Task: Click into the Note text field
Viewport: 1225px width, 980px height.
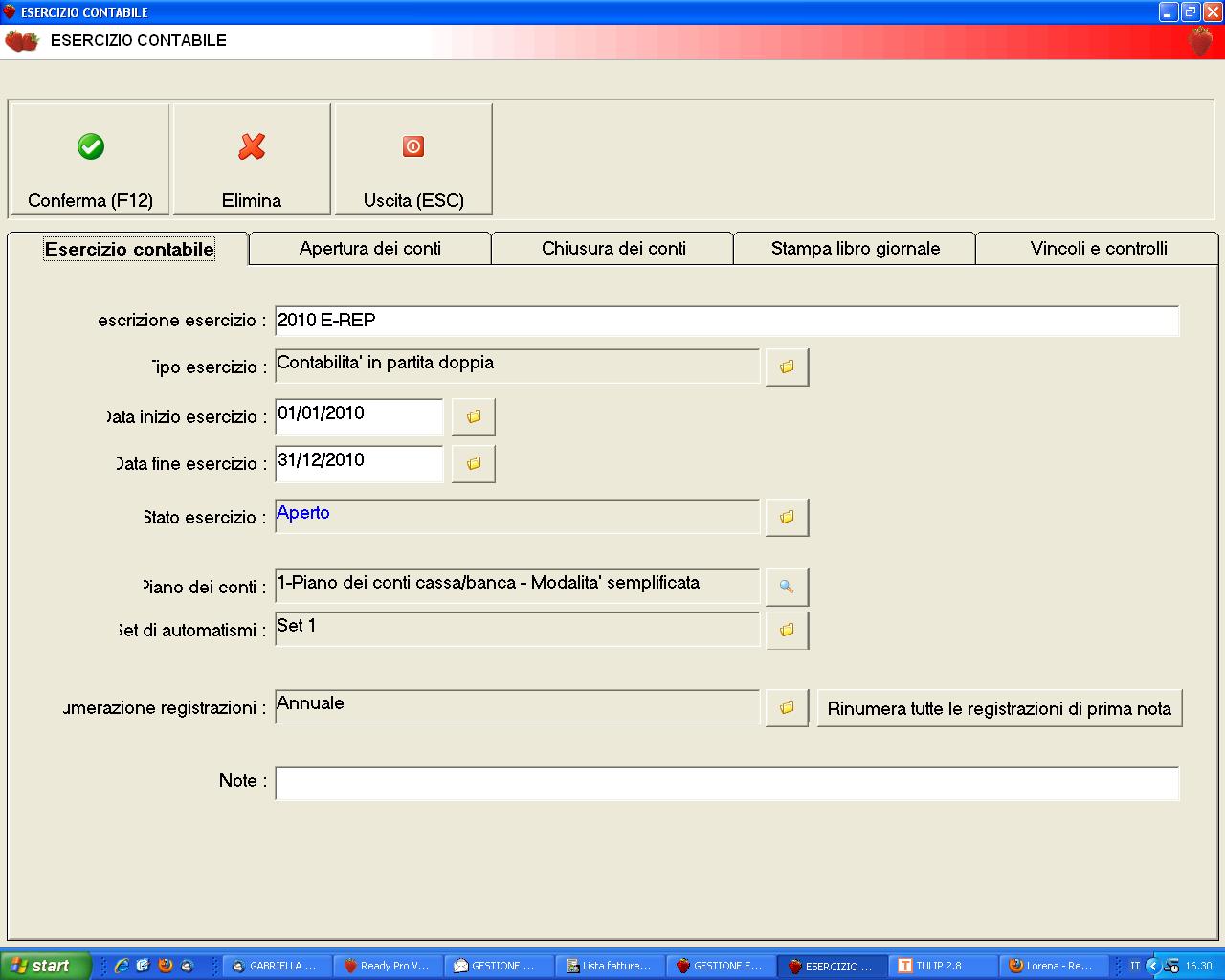Action: click(x=726, y=782)
